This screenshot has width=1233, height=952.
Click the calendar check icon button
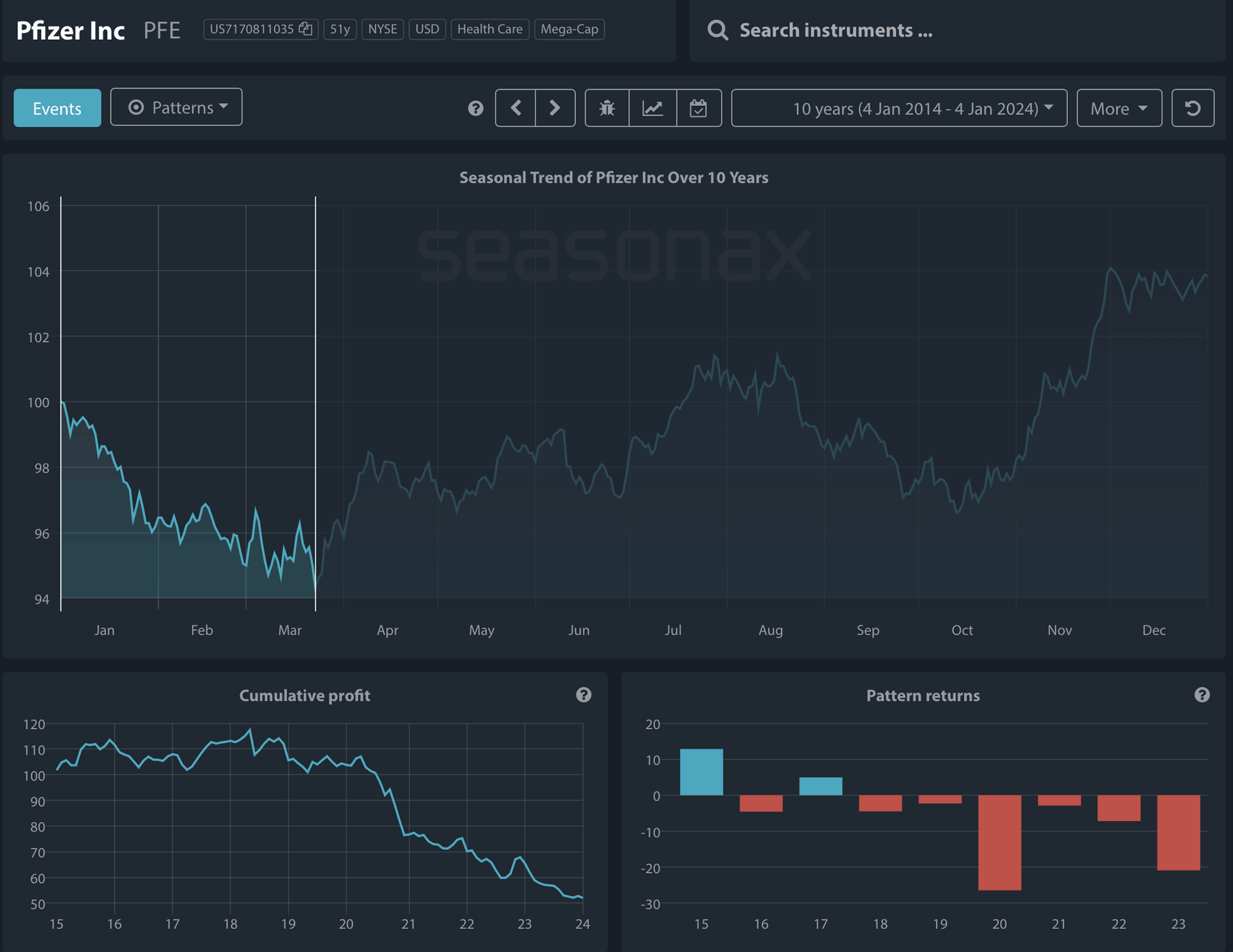pos(699,108)
